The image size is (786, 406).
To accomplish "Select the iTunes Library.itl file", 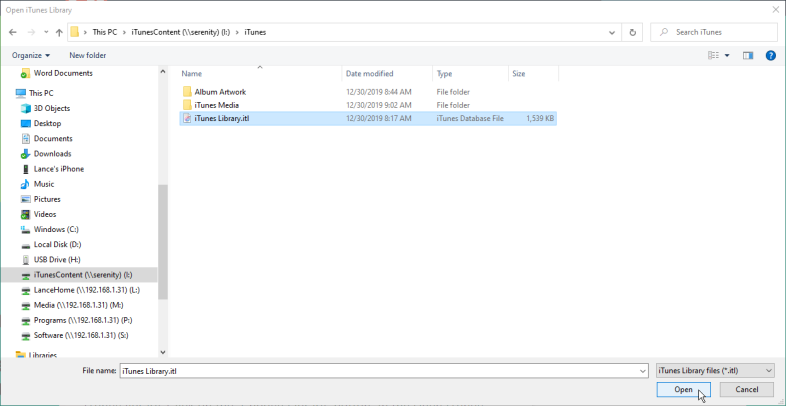I will click(x=368, y=119).
